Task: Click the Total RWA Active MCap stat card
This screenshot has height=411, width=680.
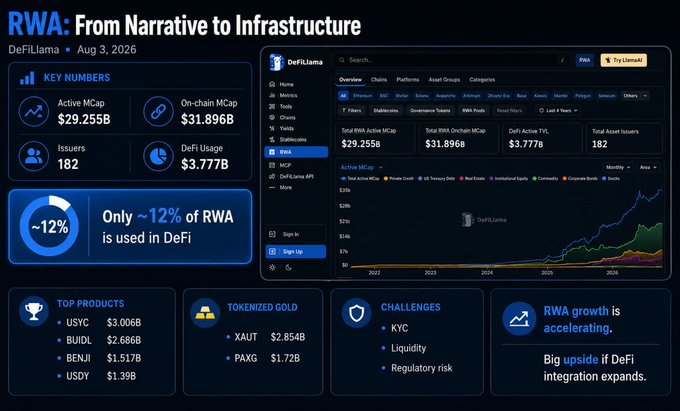Action: point(375,138)
